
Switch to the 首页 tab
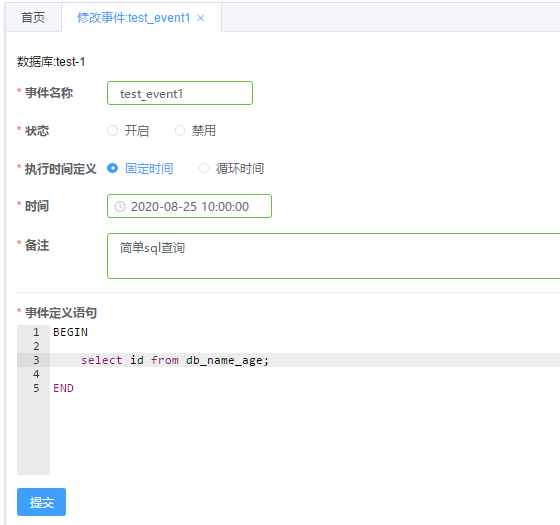[33, 18]
